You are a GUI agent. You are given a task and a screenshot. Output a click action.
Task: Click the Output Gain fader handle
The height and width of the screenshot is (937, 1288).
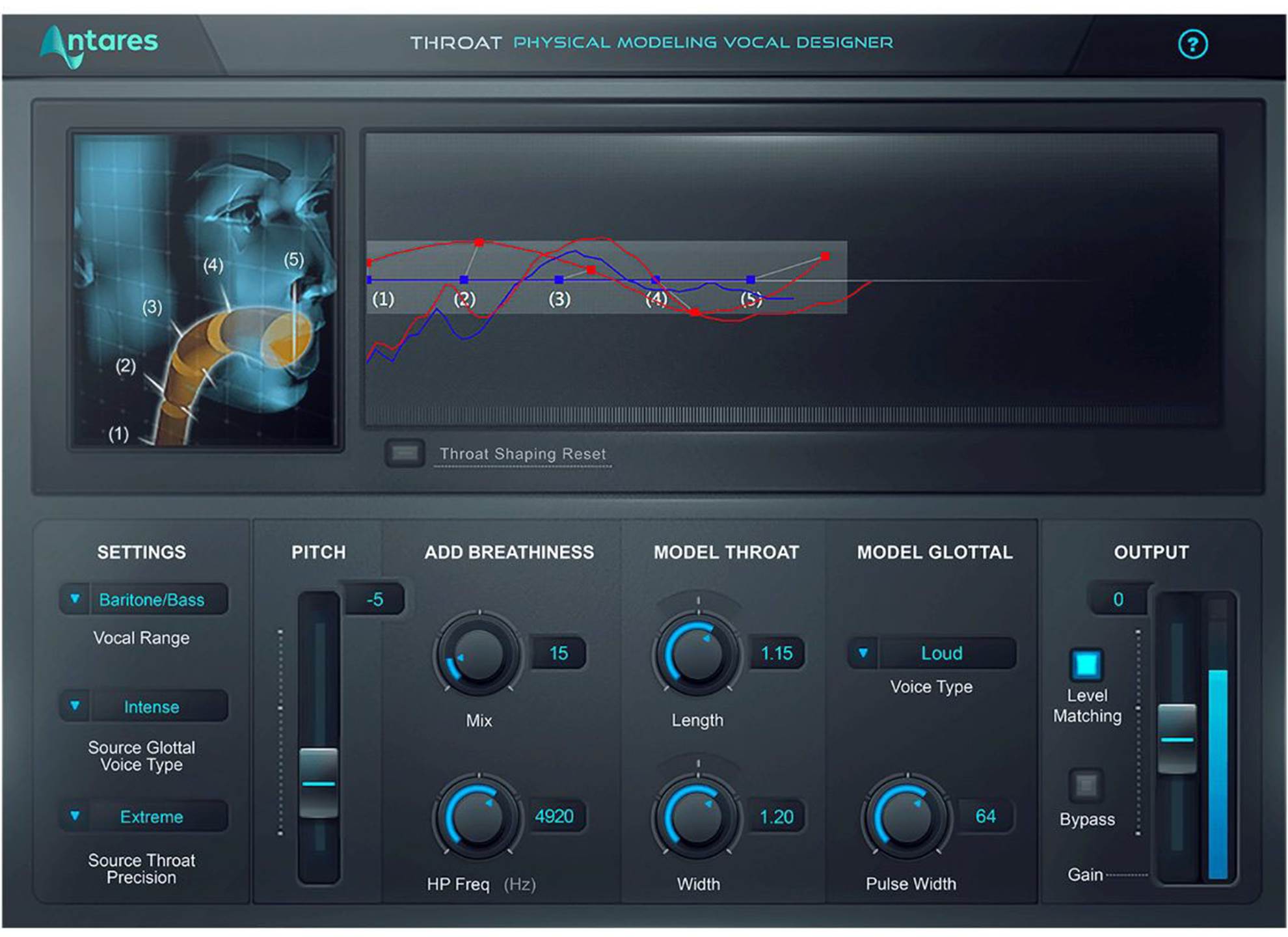(x=1177, y=739)
